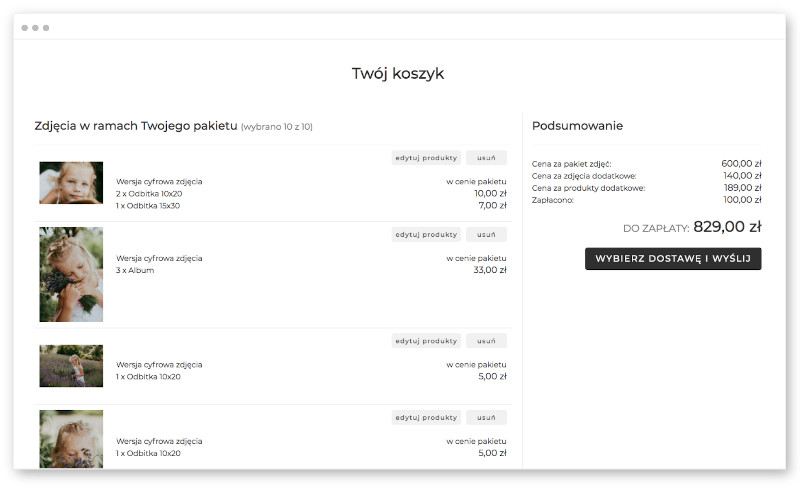The image size is (800, 492).
Task: Open the first girl portrait thumbnail
Action: pyautogui.click(x=71, y=183)
